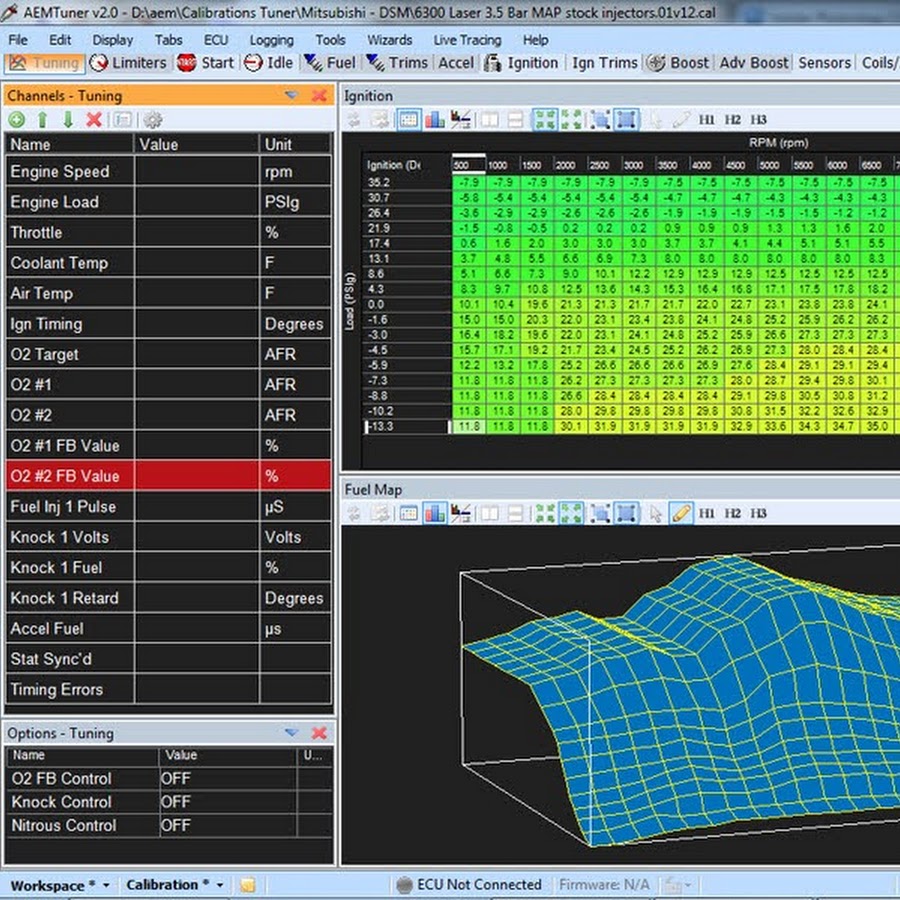900x900 pixels.
Task: Move the channel down with the green down arrow
Action: 68,119
